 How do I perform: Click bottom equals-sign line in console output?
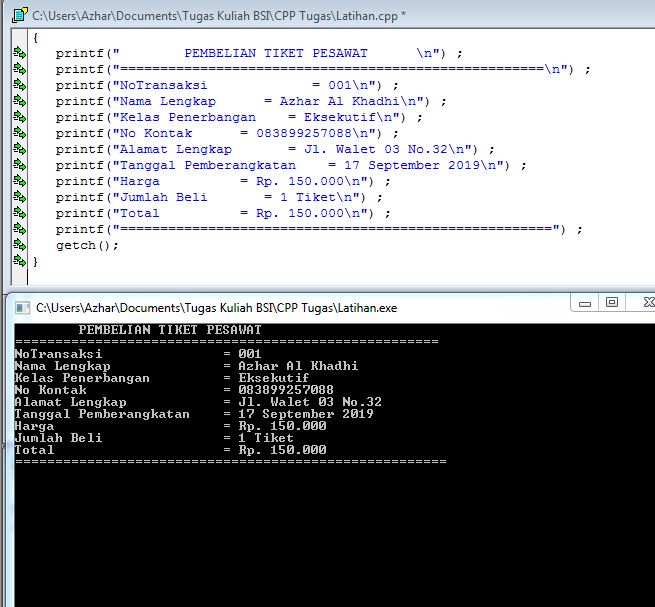click(x=231, y=462)
